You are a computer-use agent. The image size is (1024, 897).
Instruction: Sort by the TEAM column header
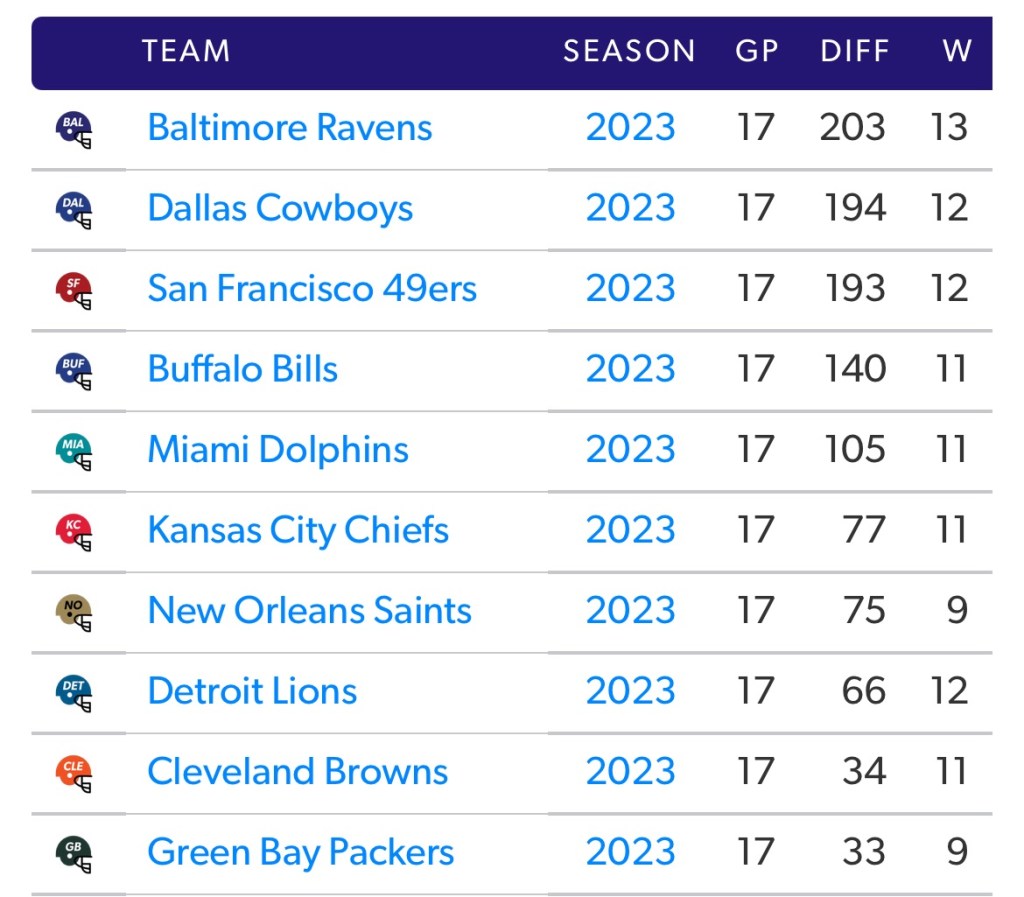coord(186,51)
